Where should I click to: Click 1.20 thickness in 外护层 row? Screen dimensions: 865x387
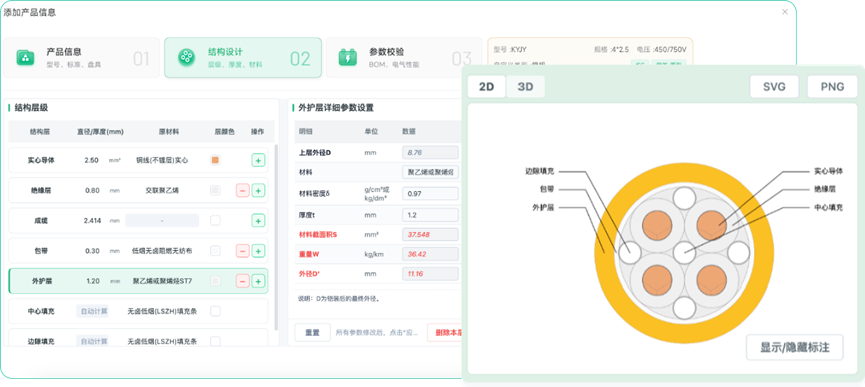point(93,281)
